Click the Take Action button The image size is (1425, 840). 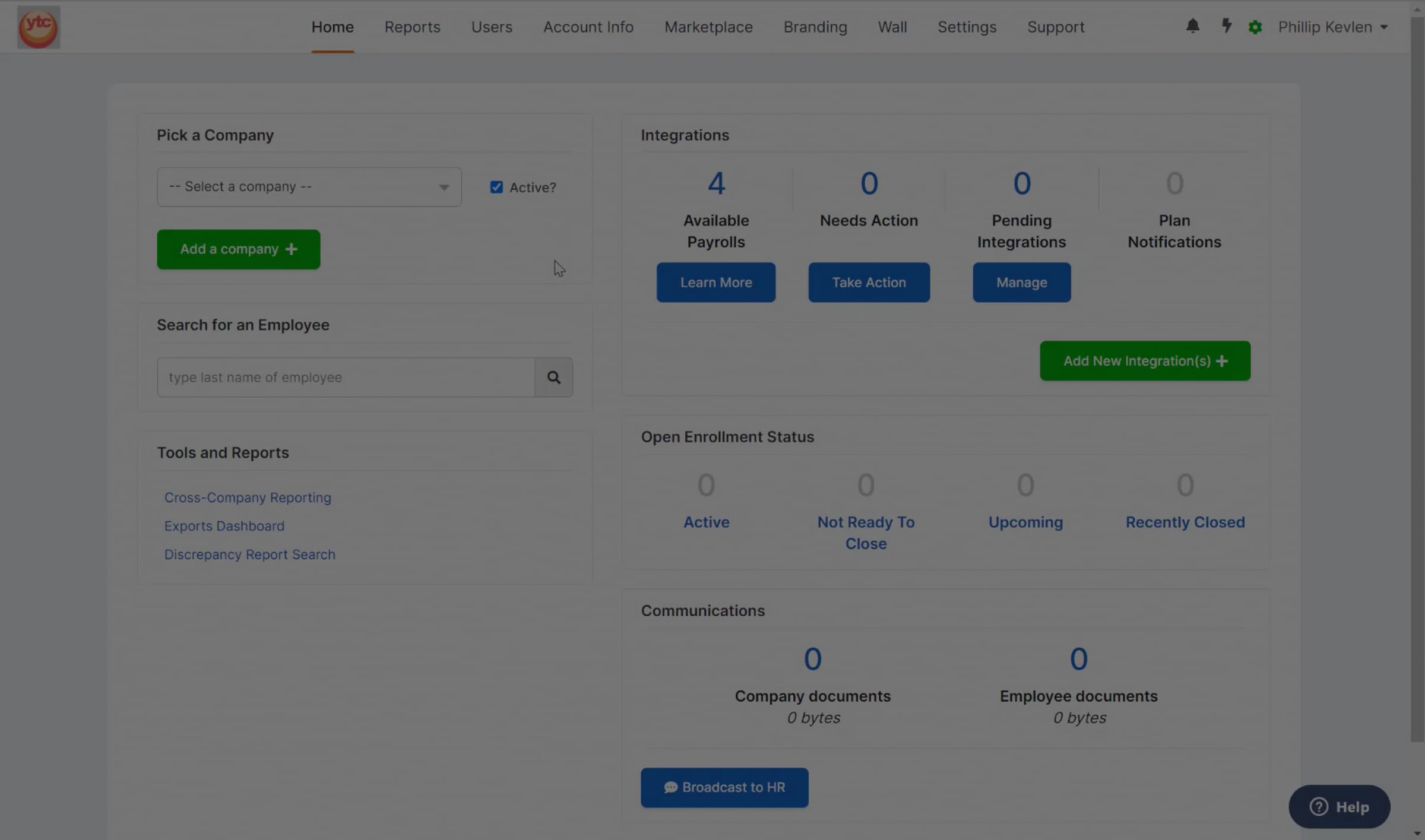pos(869,283)
